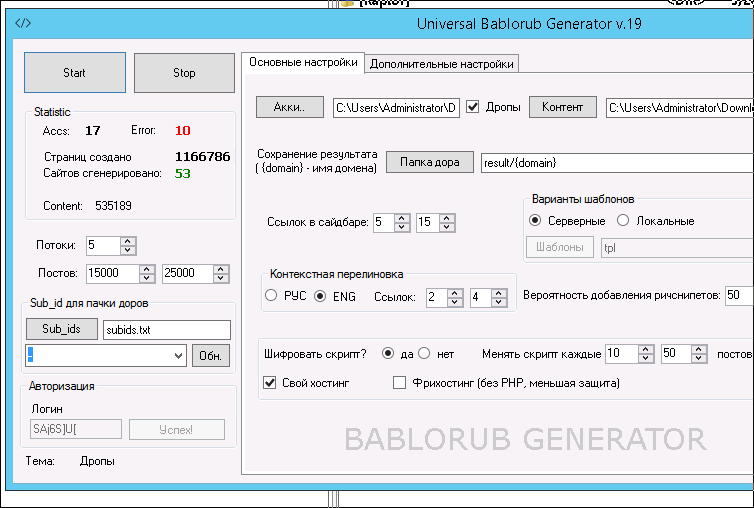Click the disabled Шаблоны button
Image resolution: width=754 pixels, height=508 pixels.
(560, 247)
